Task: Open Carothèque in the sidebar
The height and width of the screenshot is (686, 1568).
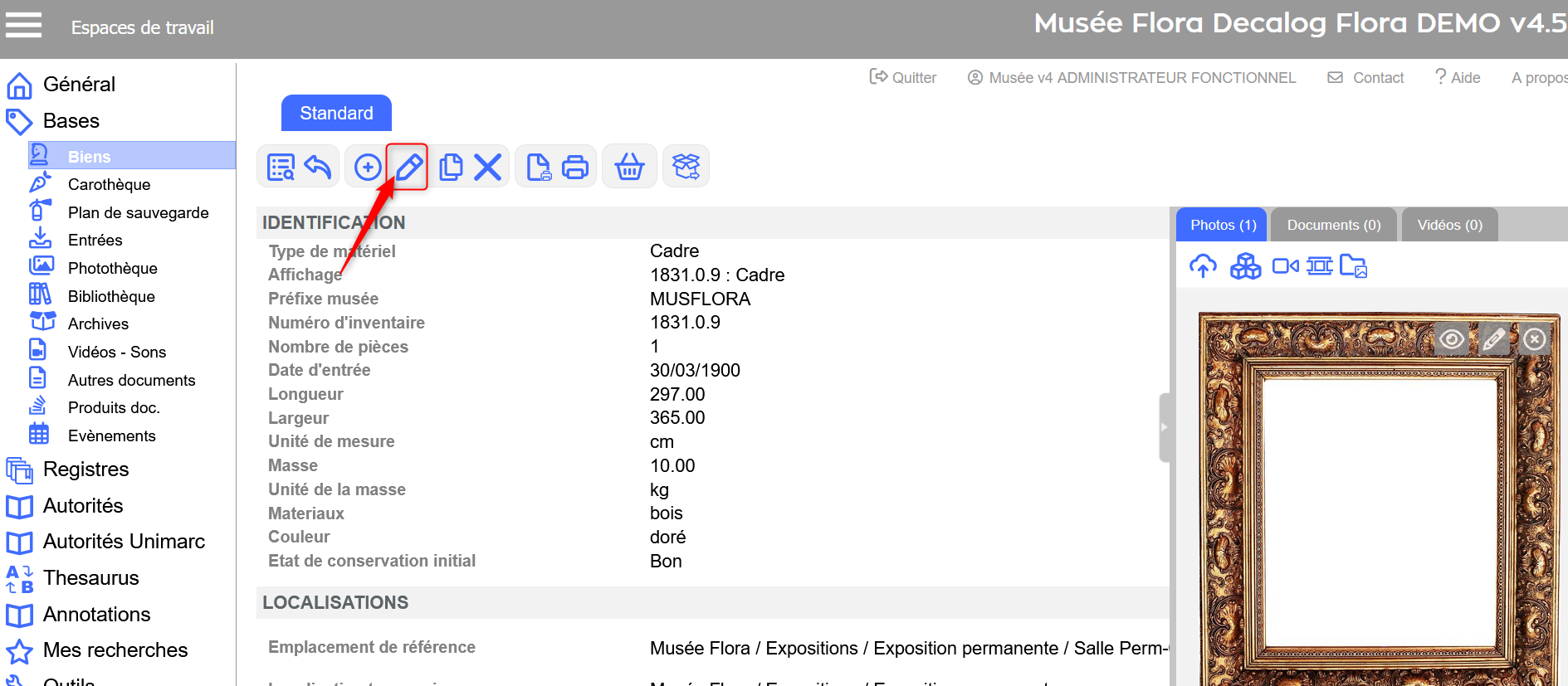Action: (109, 184)
